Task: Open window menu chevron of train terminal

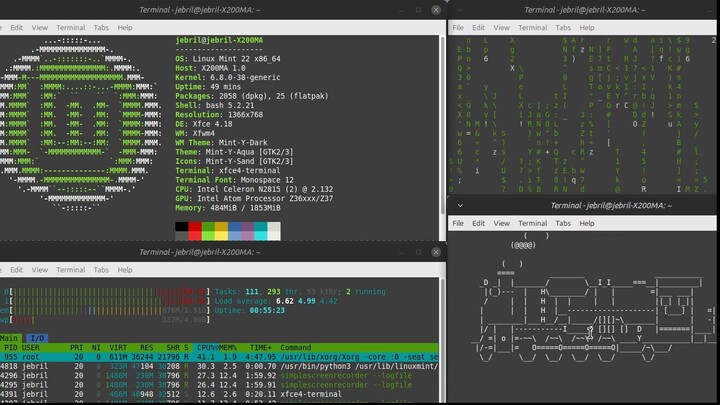Action: 460,205
